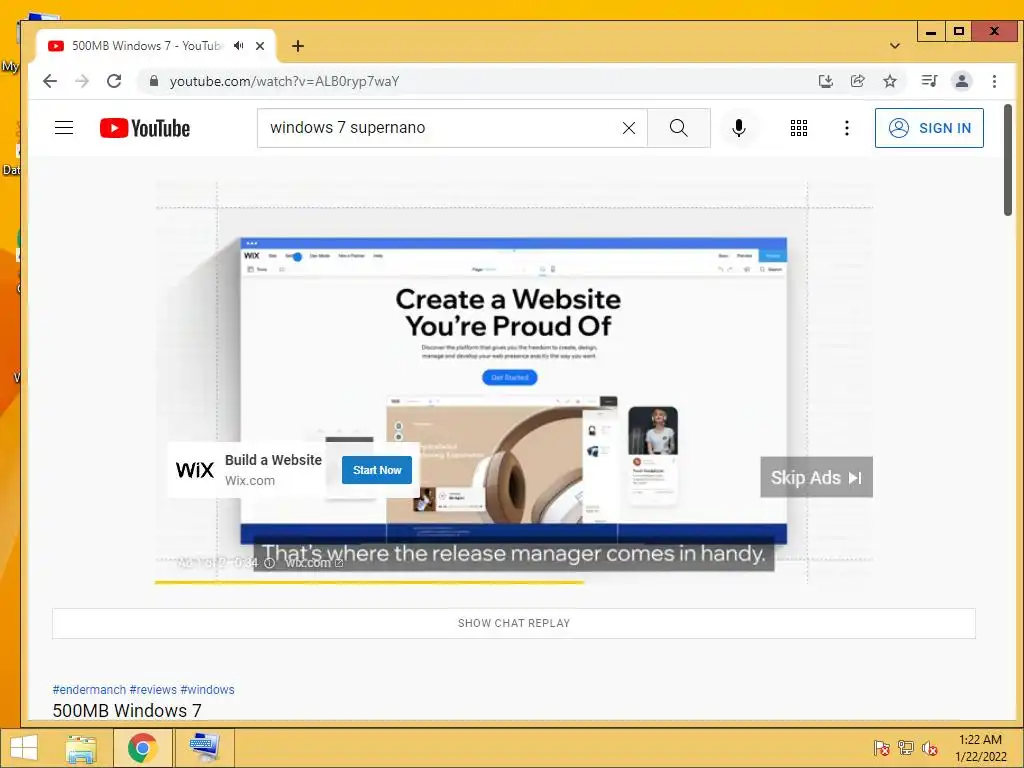
Task: Open the Wix.com link on the ad card
Action: 250,481
